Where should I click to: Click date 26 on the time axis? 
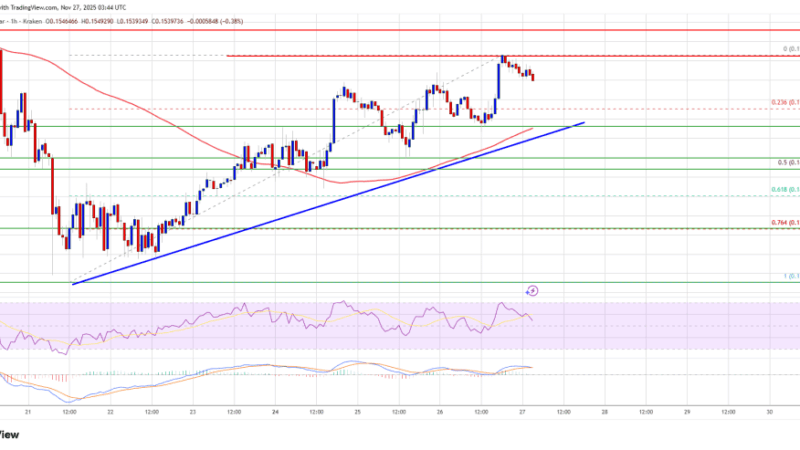pos(440,412)
